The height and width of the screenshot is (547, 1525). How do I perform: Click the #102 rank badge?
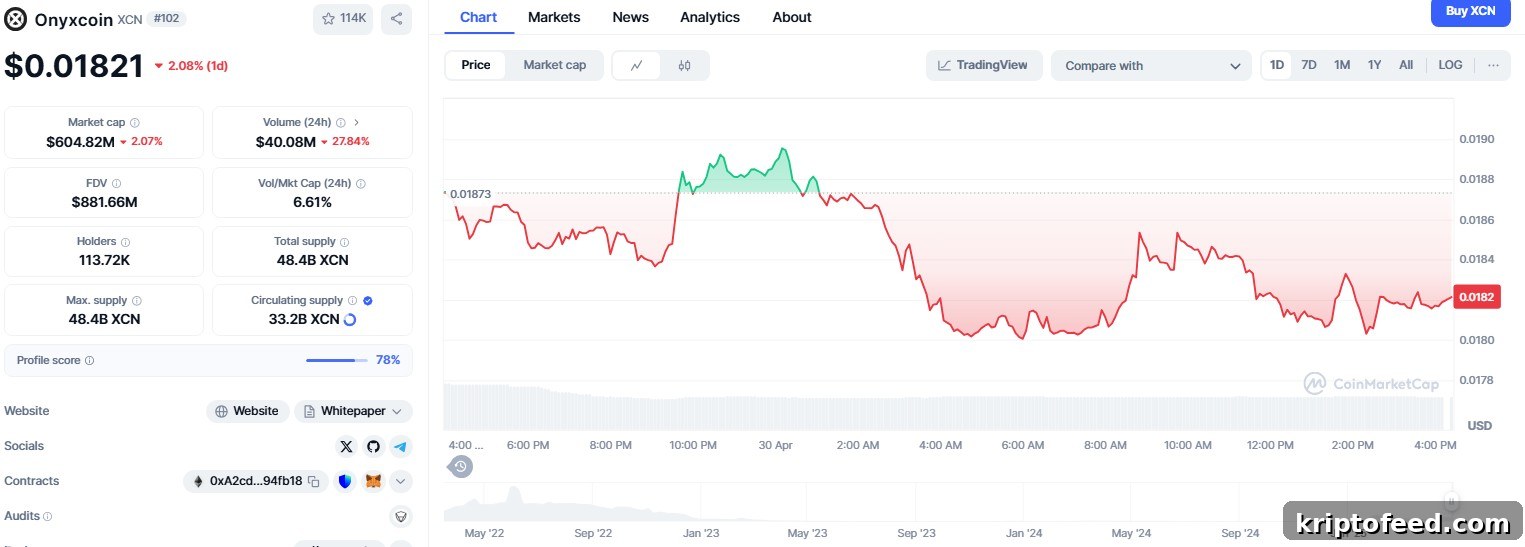[166, 19]
